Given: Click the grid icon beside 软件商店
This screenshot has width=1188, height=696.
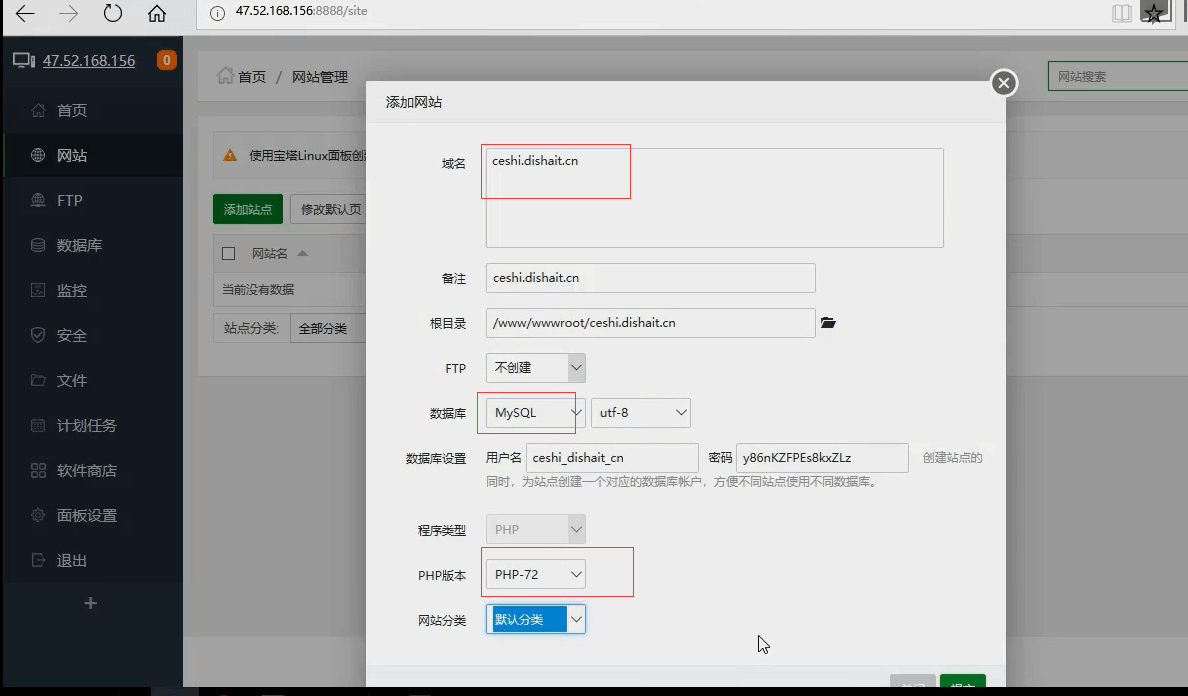Looking at the screenshot, I should [x=38, y=470].
